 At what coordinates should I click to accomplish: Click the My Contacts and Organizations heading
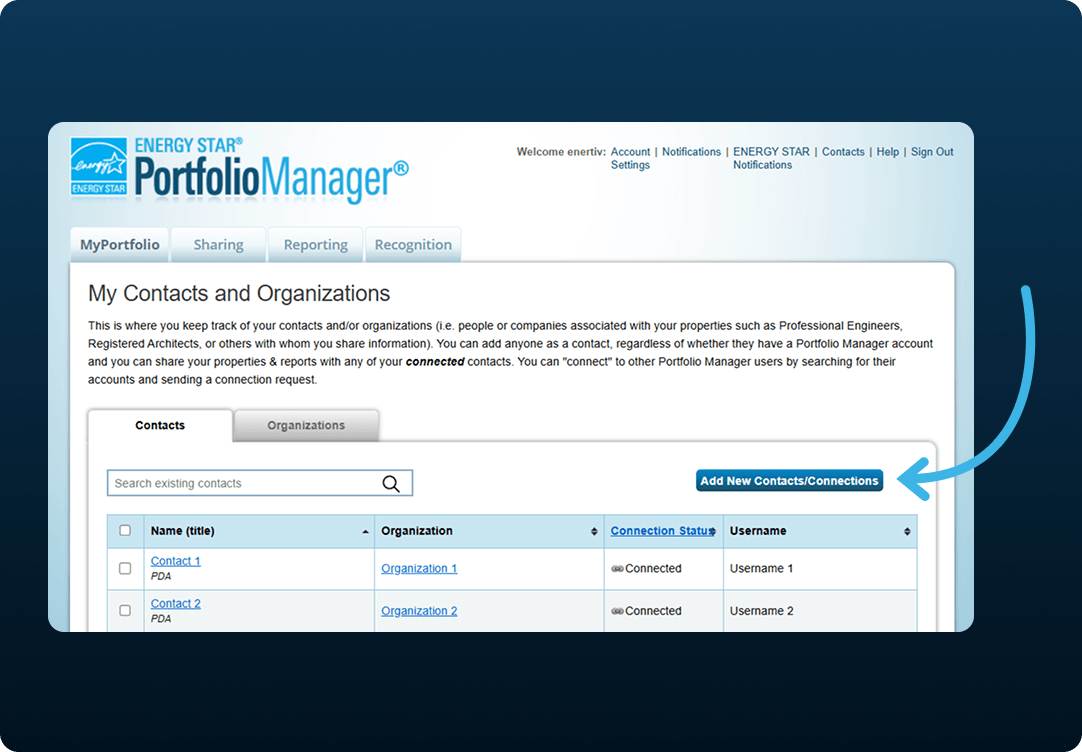[239, 294]
